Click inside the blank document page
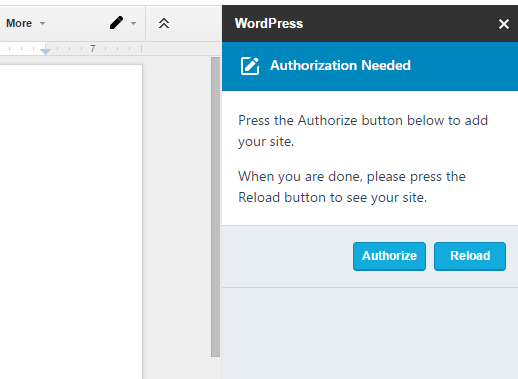The width and height of the screenshot is (518, 379). 71,222
